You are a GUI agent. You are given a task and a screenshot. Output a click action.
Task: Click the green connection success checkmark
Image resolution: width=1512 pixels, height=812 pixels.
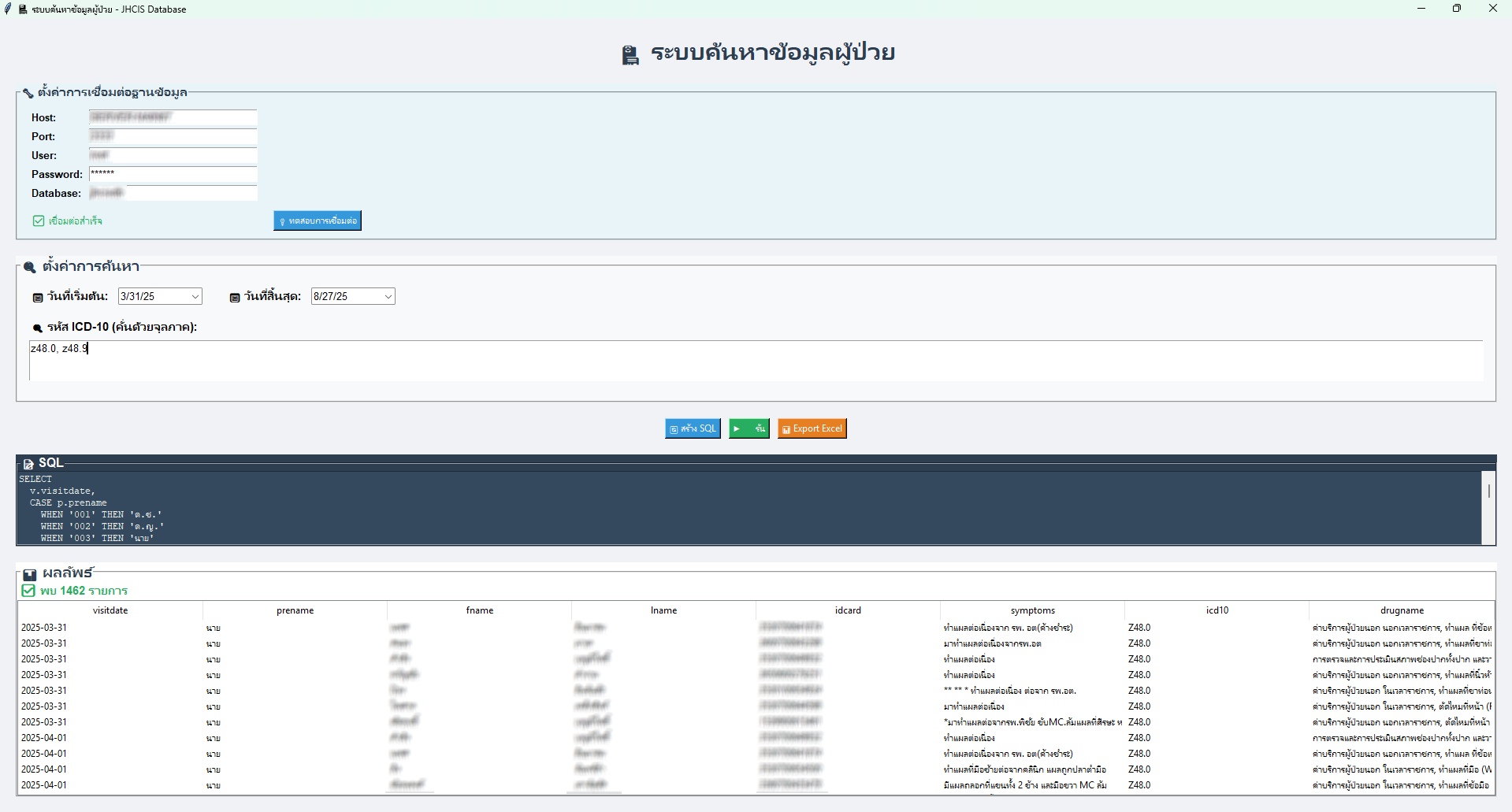pos(39,221)
